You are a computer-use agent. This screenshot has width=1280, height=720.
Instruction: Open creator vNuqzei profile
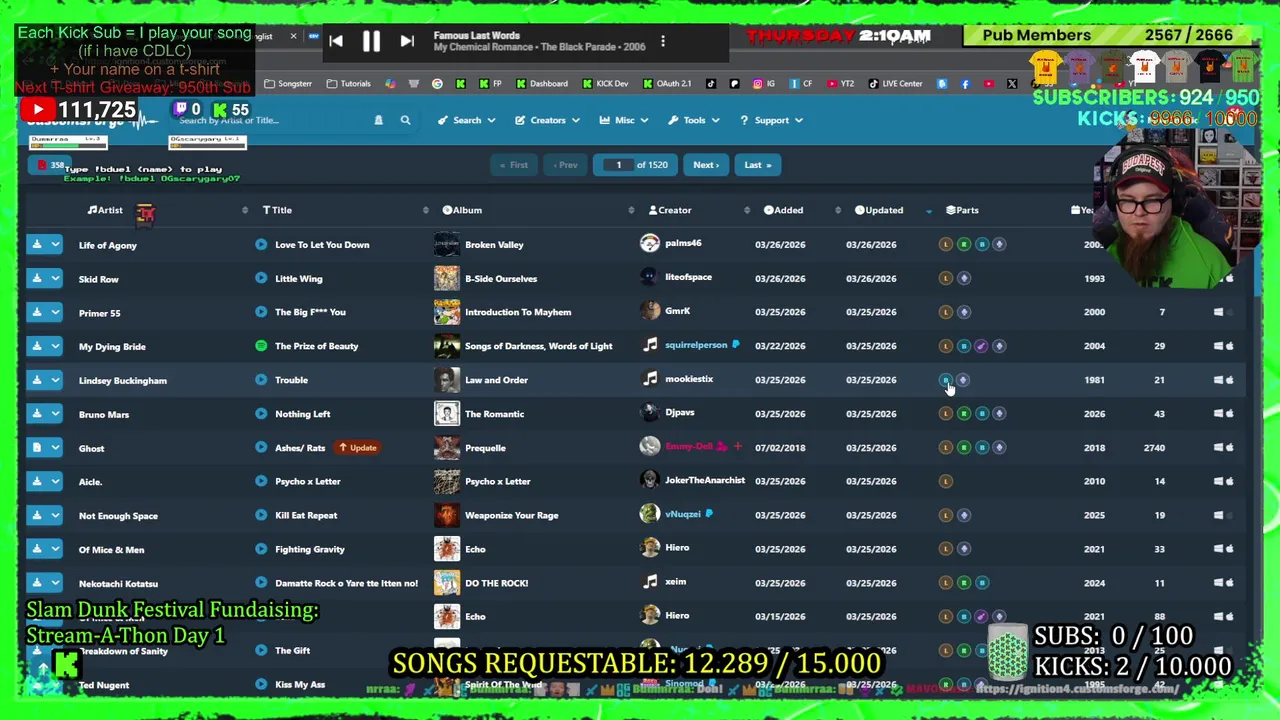click(683, 514)
